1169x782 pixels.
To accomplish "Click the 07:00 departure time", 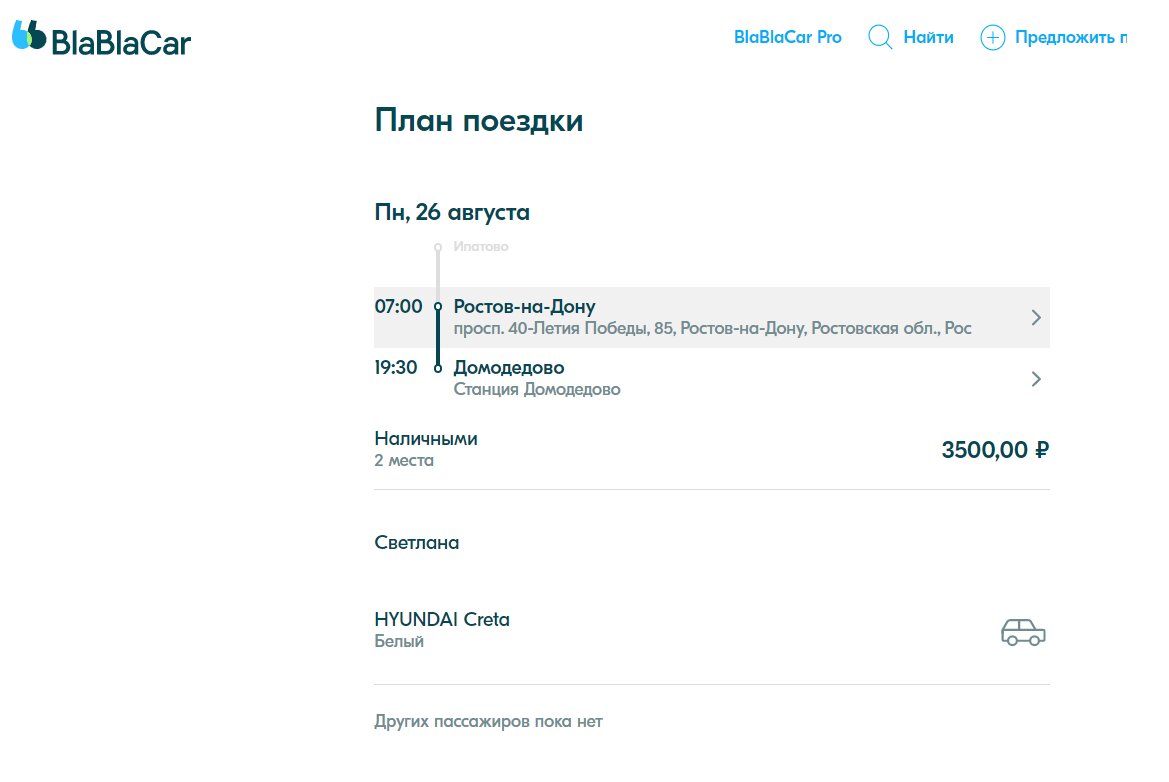I will [398, 306].
